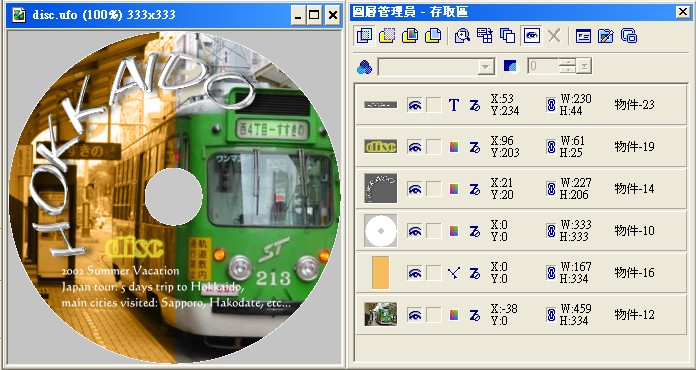Screen dimensions: 696x370
Task: Hide layer 物件-19 using its eye icon
Action: pos(415,147)
